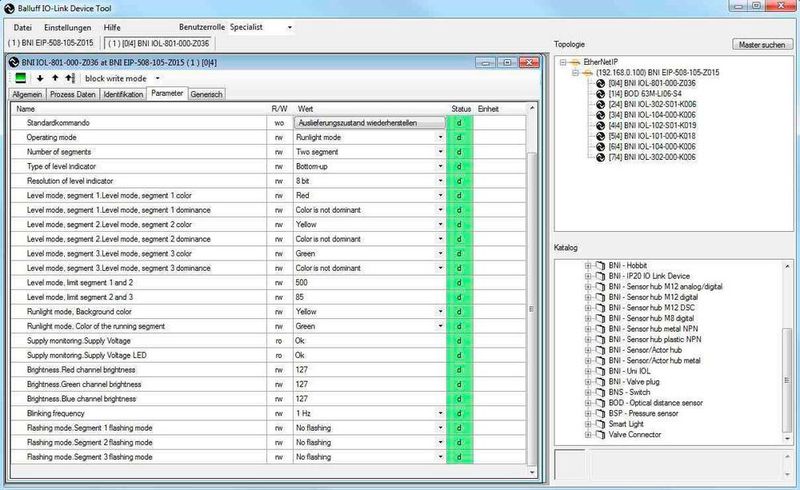Open segment 2 color dropdown showing Yellow
The image size is (800, 490).
coord(441,225)
